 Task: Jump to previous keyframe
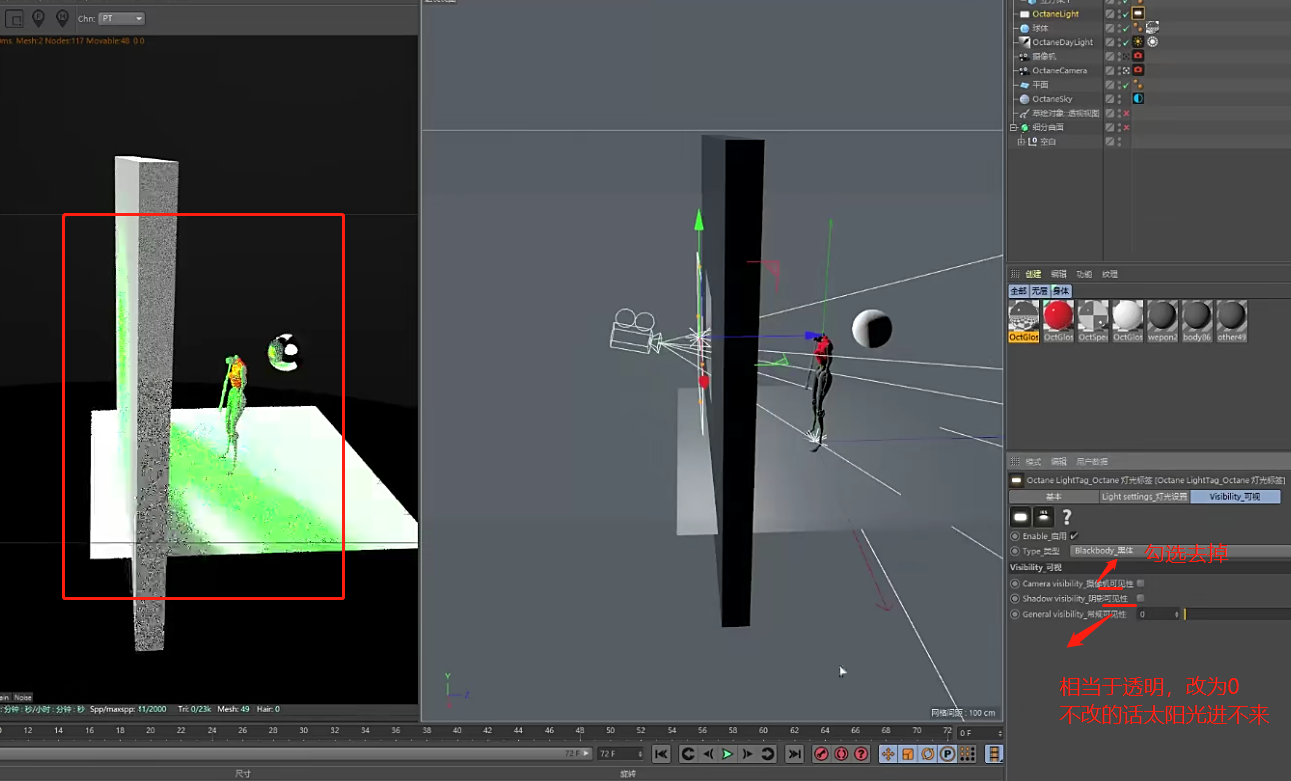[x=688, y=754]
